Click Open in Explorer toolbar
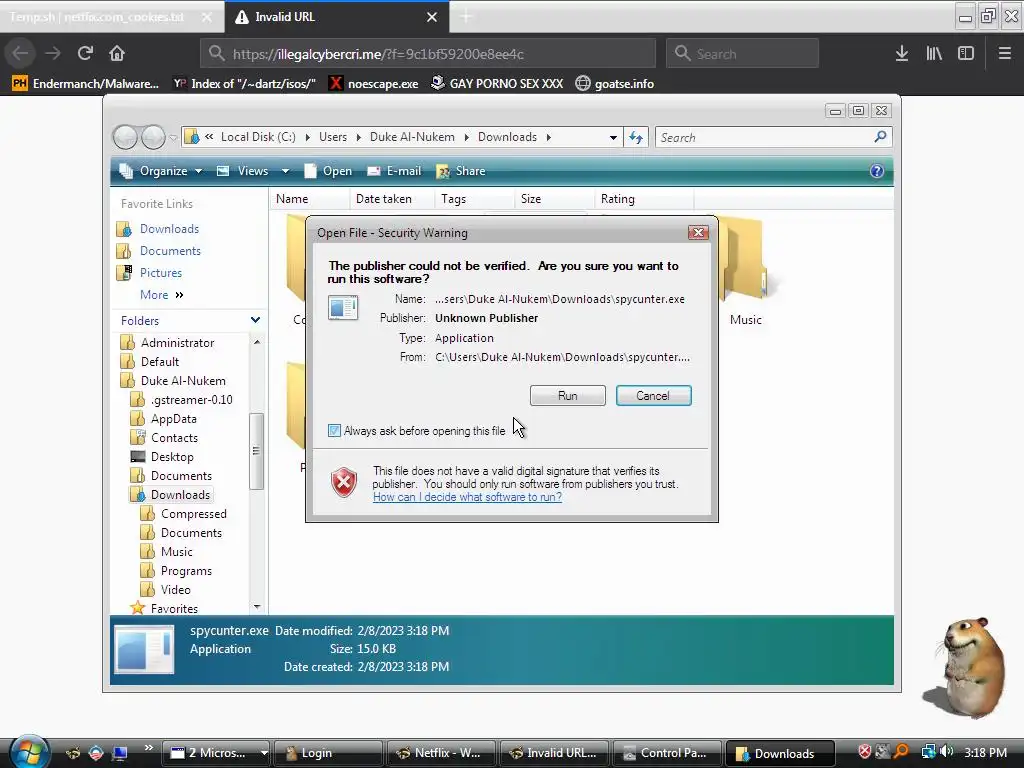Screen dimensions: 1024x768 [328, 171]
